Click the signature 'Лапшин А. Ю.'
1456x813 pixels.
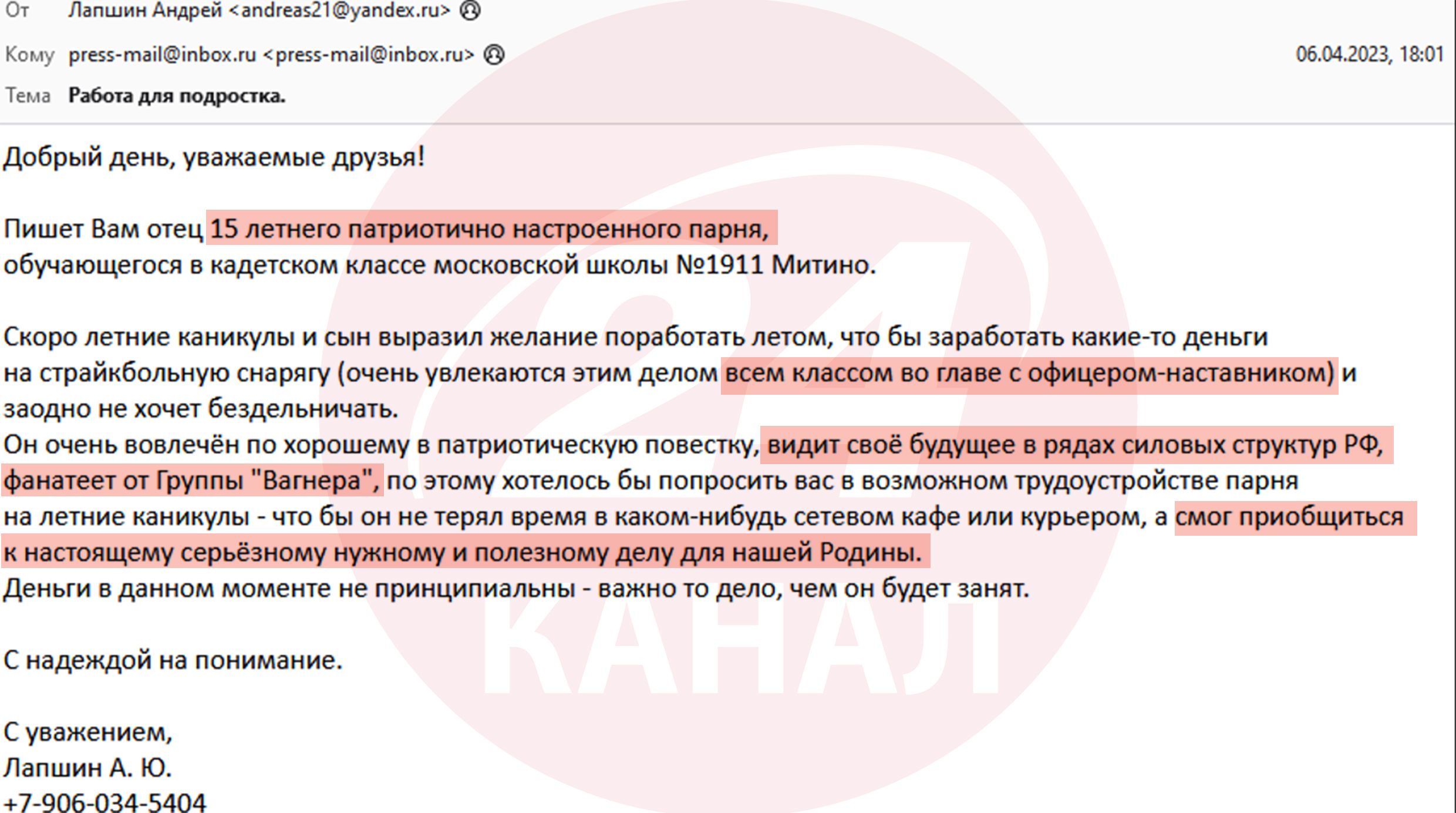coord(87,768)
